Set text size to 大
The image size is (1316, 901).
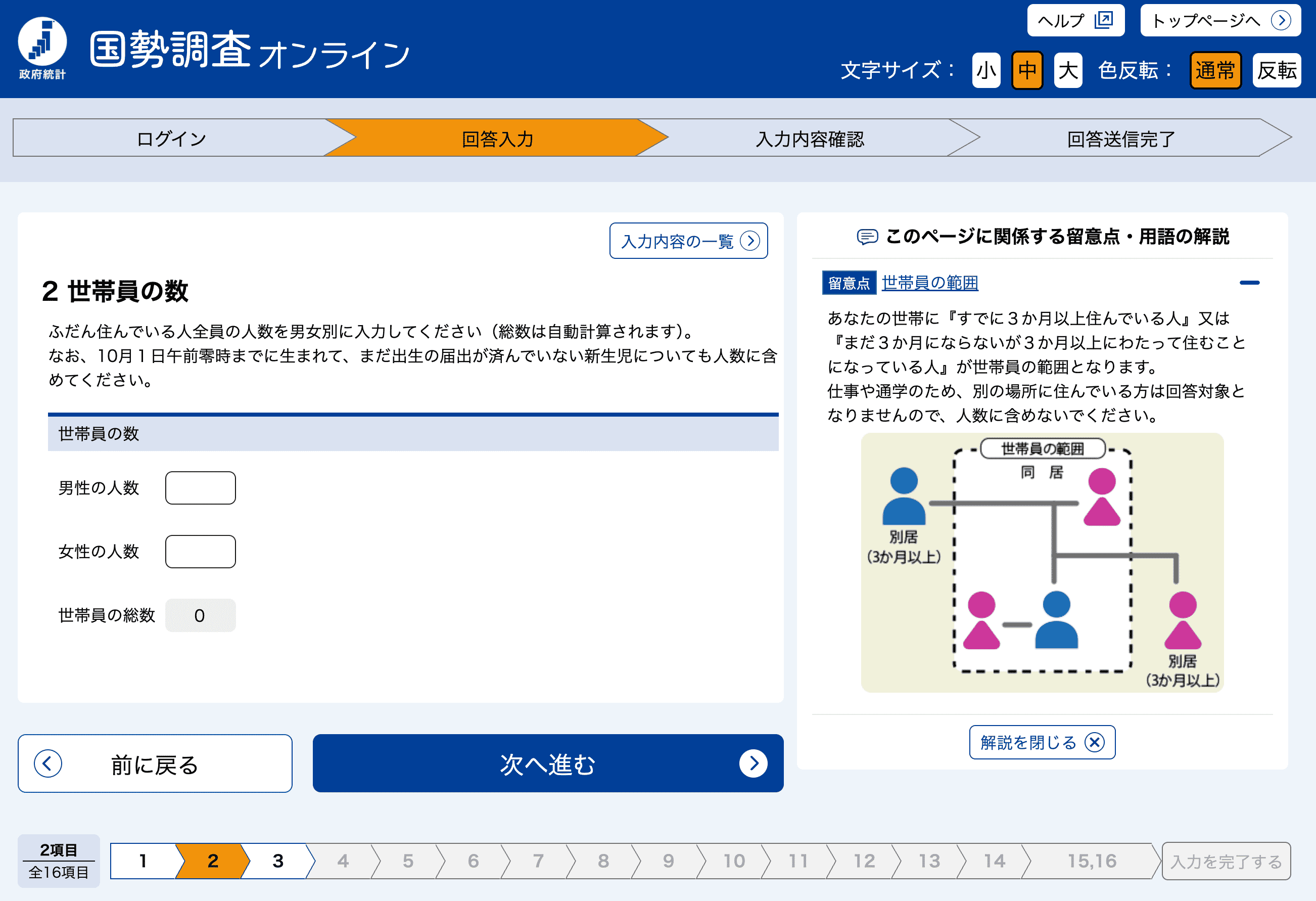click(1067, 70)
